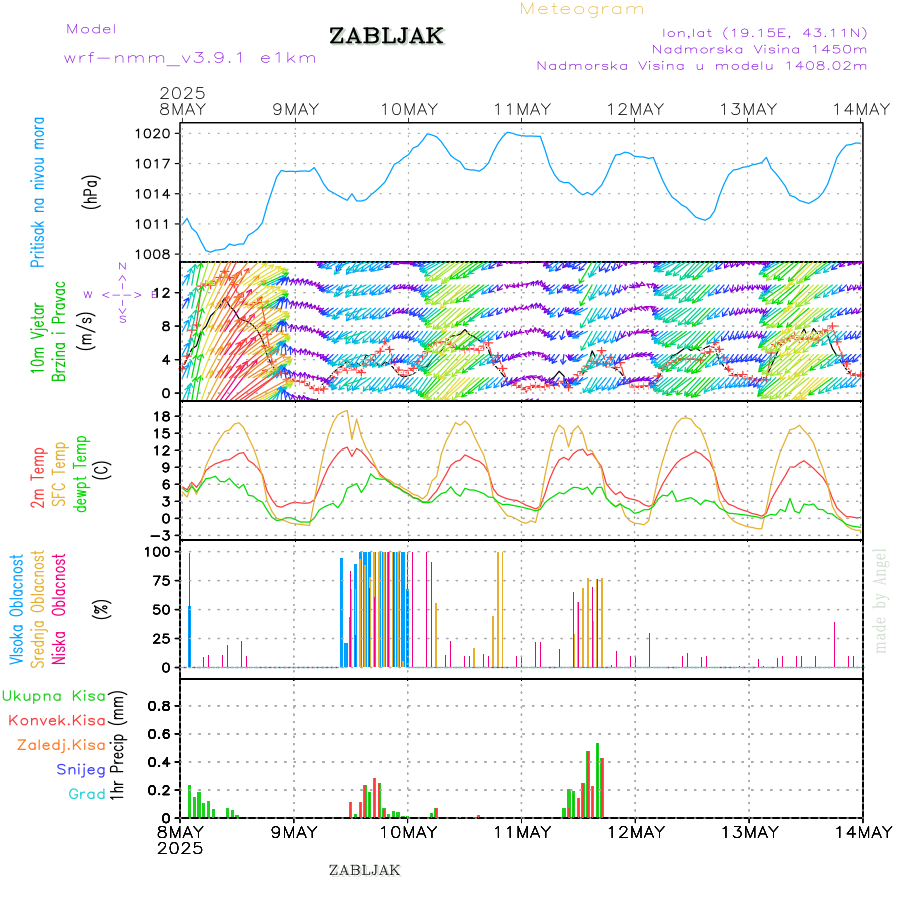Click the "0.8" precipitation tick label
900x900 pixels.
(x=159, y=706)
